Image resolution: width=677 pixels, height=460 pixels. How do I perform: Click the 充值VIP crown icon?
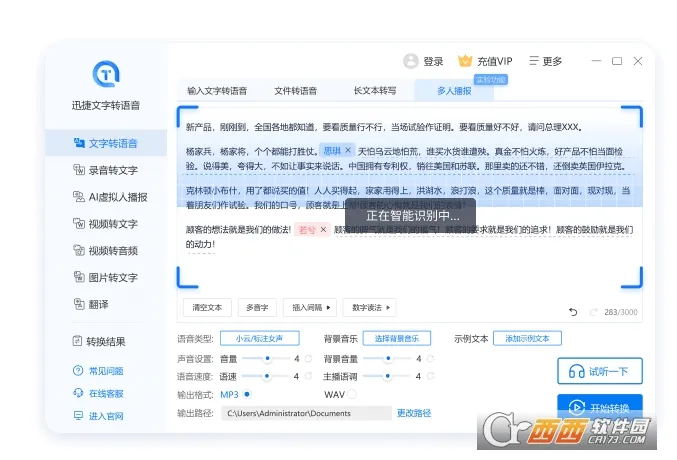coord(464,61)
